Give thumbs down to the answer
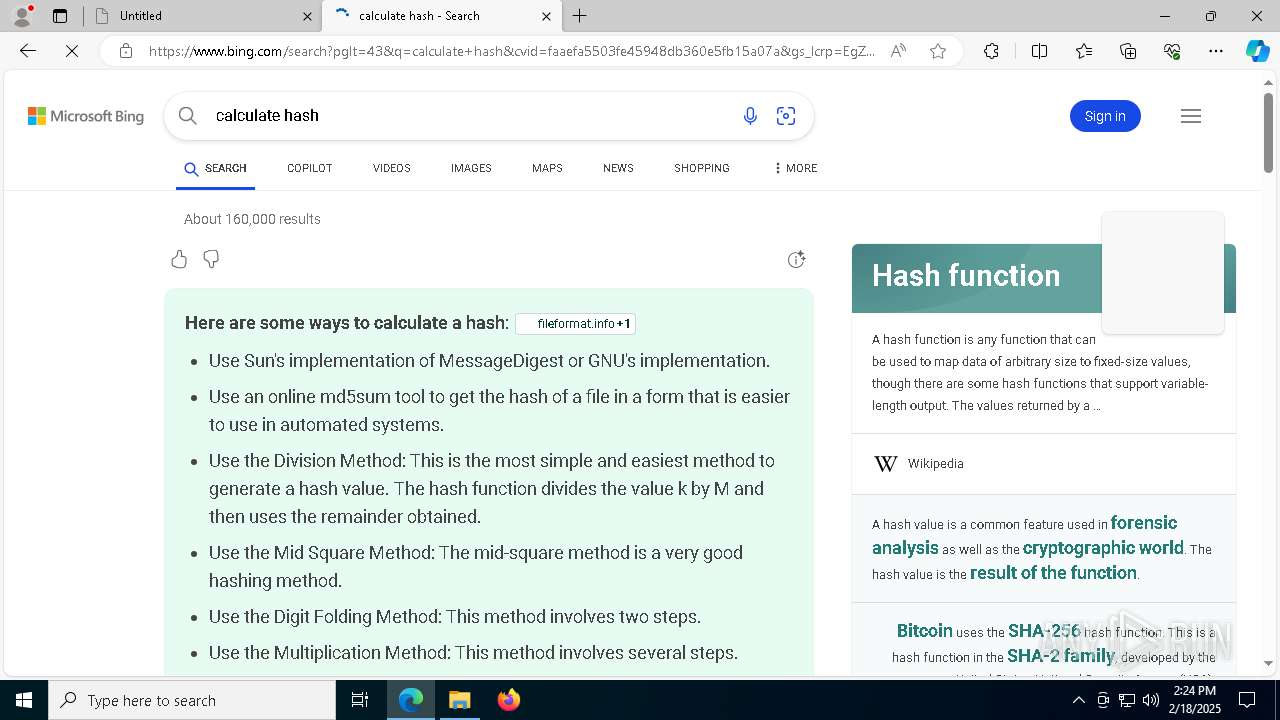Viewport: 1280px width, 720px height. [211, 259]
